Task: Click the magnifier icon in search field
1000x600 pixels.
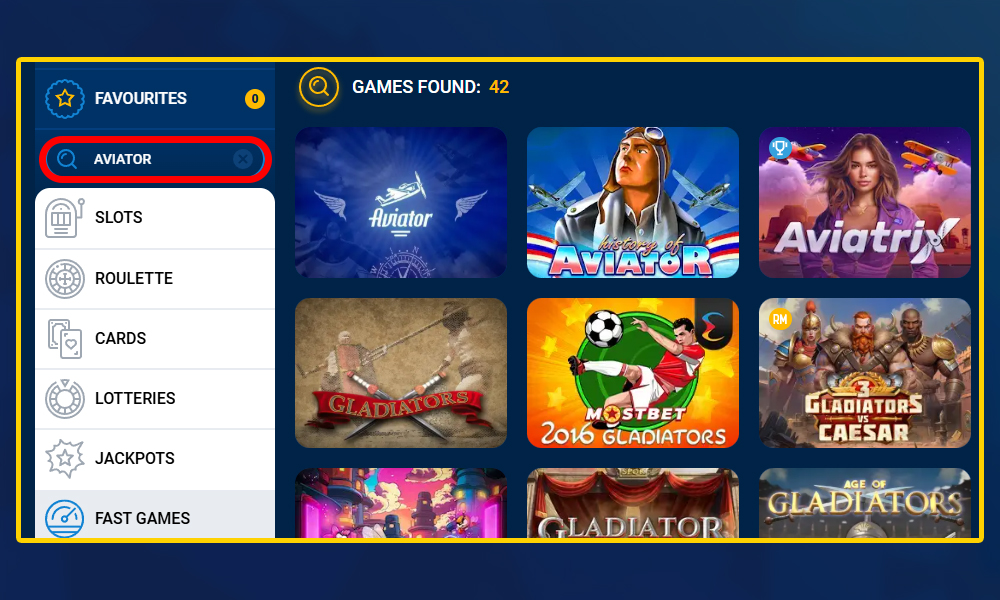Action: (67, 159)
